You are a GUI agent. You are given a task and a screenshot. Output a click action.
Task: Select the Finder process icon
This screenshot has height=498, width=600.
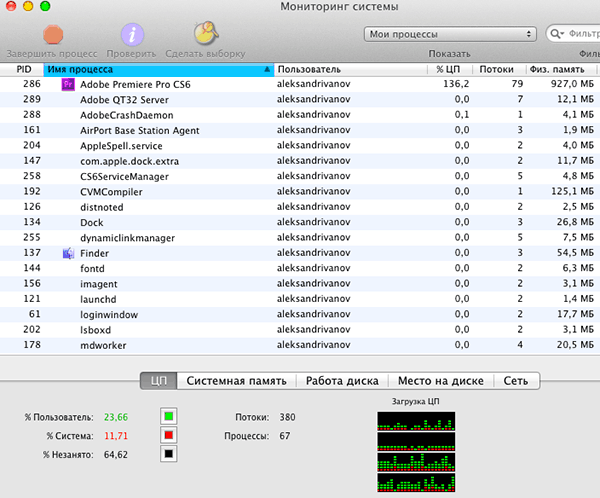click(x=68, y=253)
